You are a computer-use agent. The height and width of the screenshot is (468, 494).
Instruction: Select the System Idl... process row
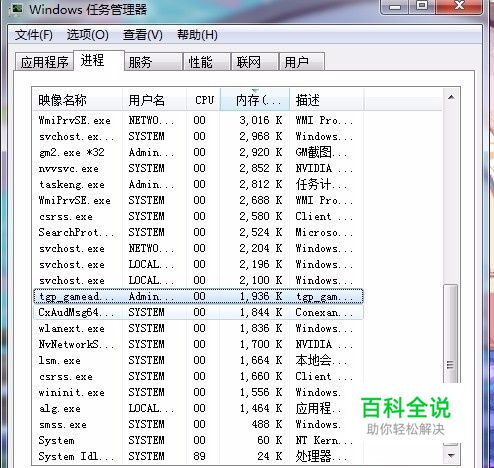click(x=198, y=456)
